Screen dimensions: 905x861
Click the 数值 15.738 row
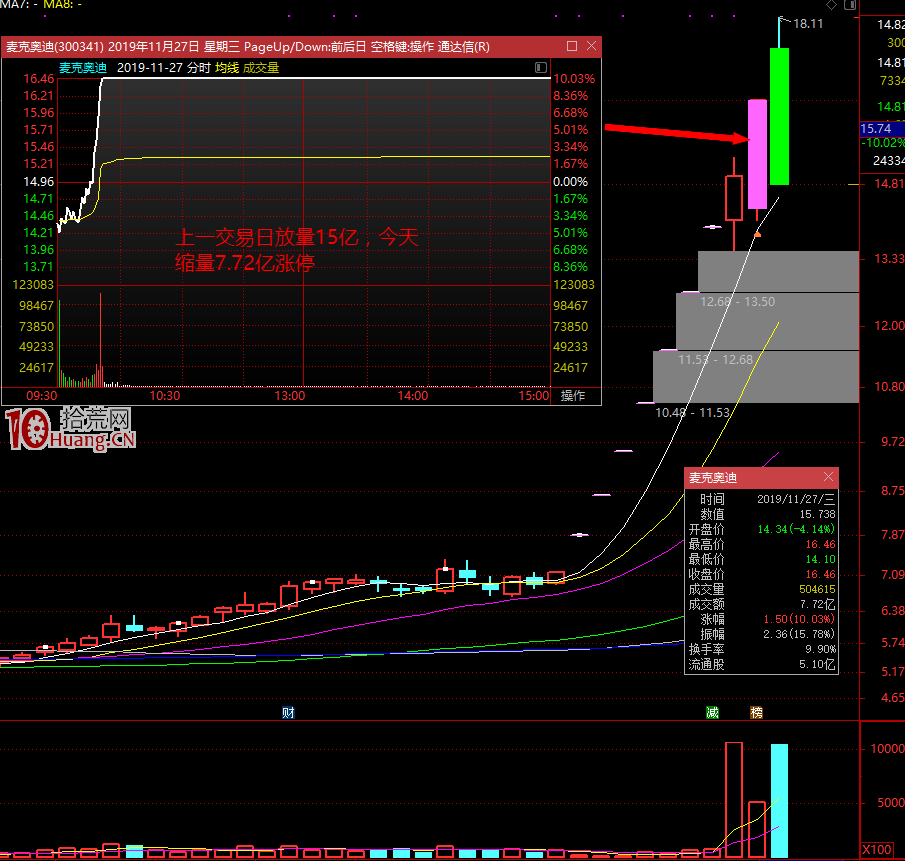(x=761, y=514)
